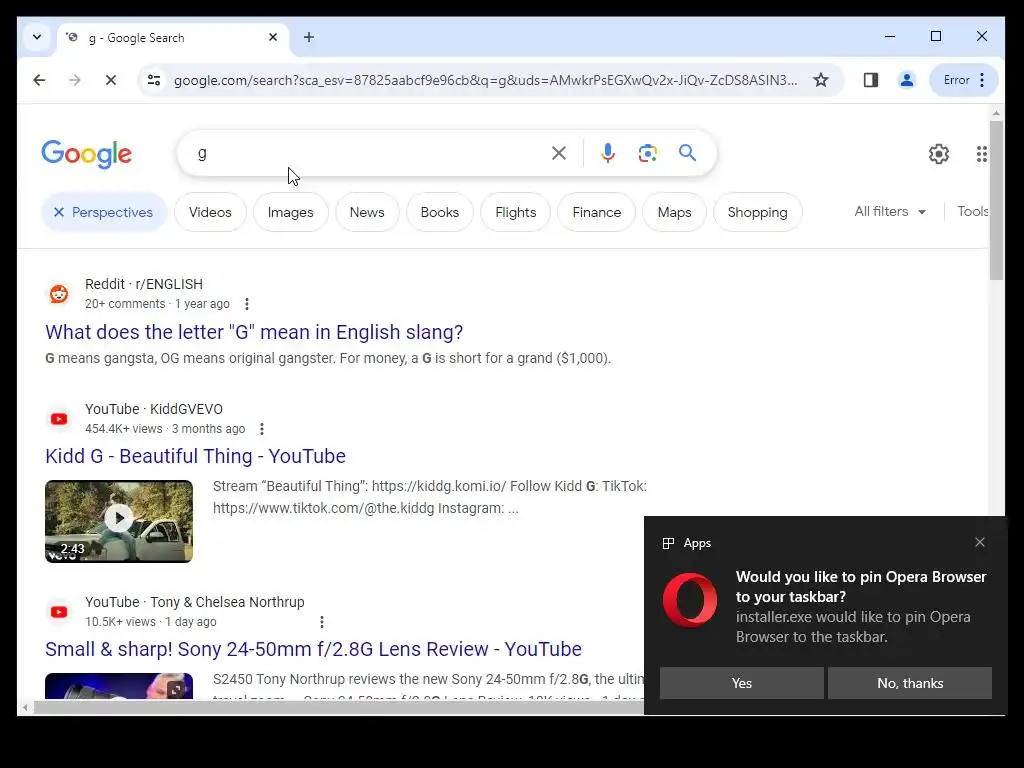
Task: Open 'Kidd G - Beautiful Thing - YouTube' link
Action: 195,456
